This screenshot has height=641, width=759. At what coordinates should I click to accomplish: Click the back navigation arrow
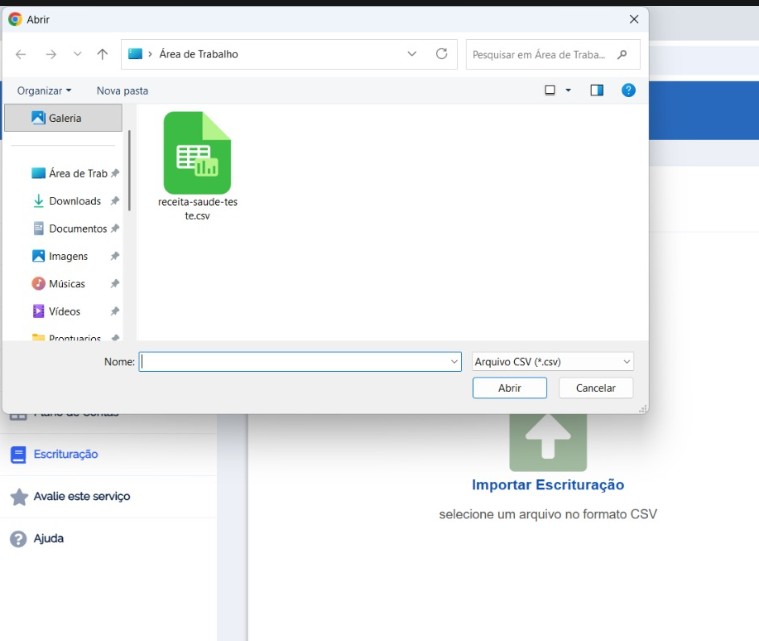[21, 54]
